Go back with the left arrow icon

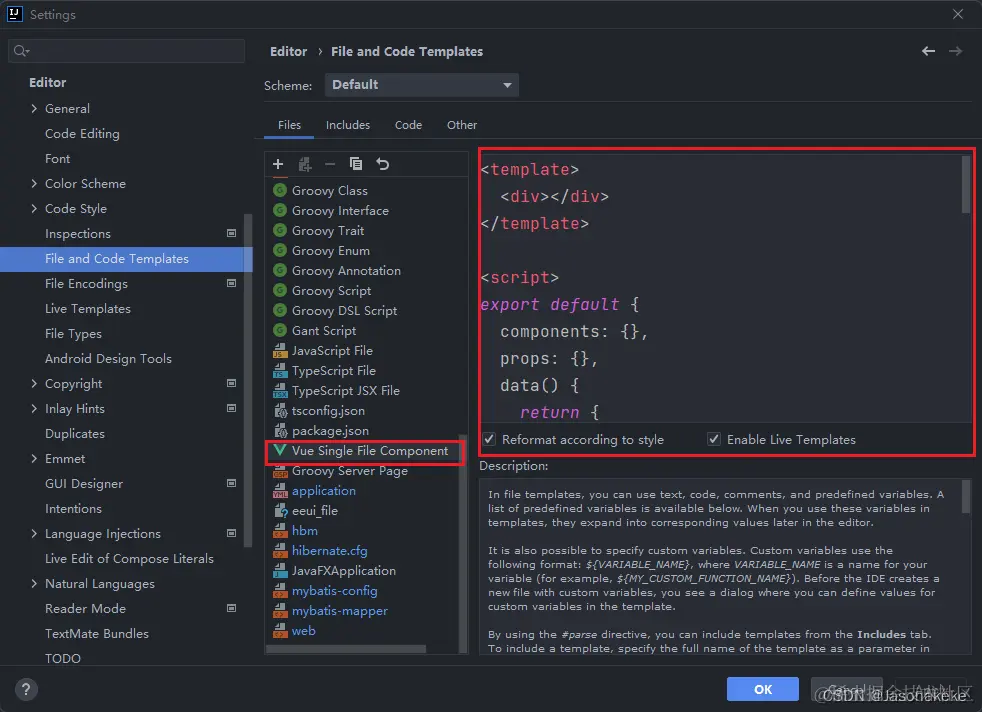pos(928,51)
